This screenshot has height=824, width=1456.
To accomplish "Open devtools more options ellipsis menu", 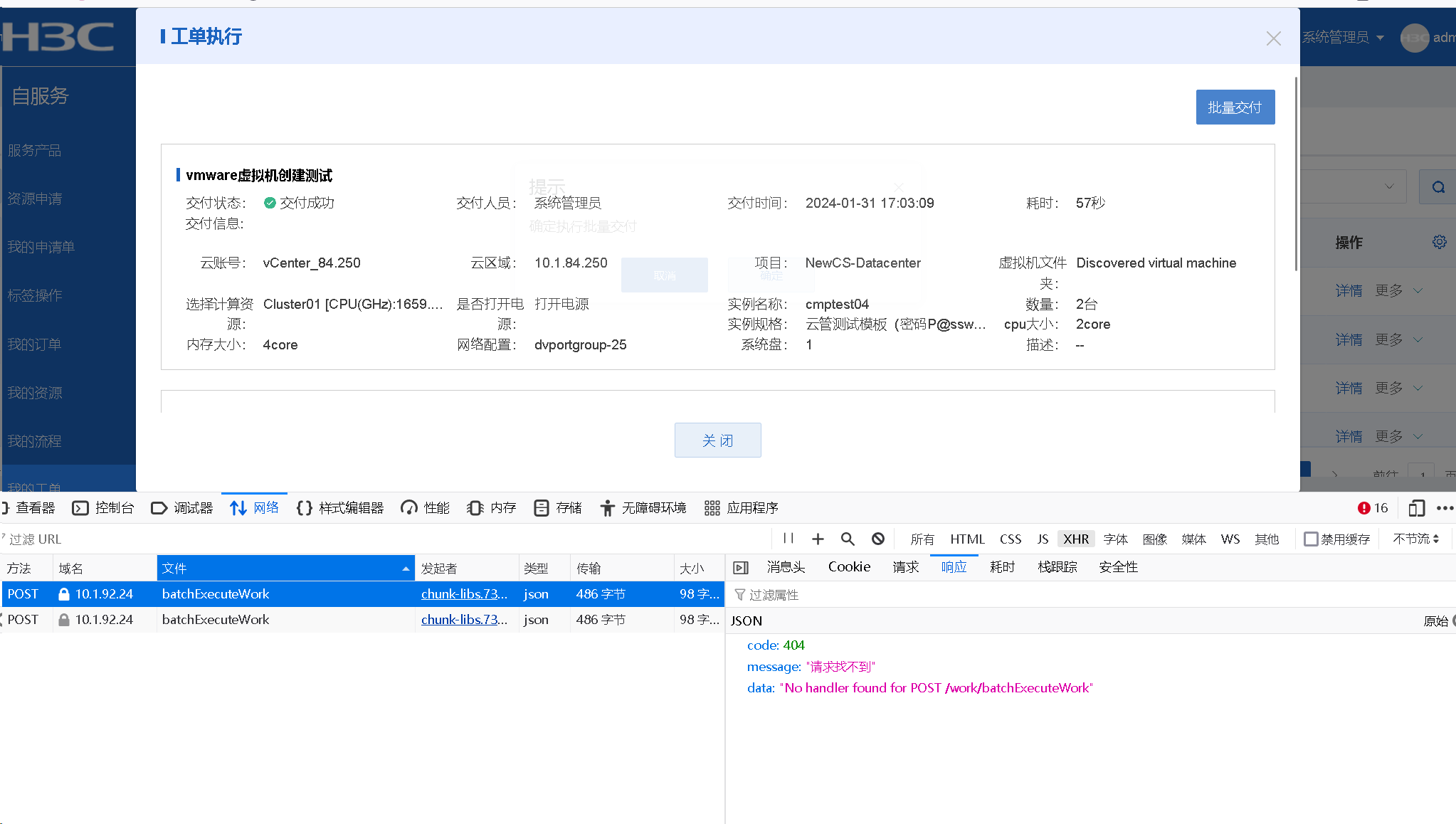I will (x=1445, y=508).
